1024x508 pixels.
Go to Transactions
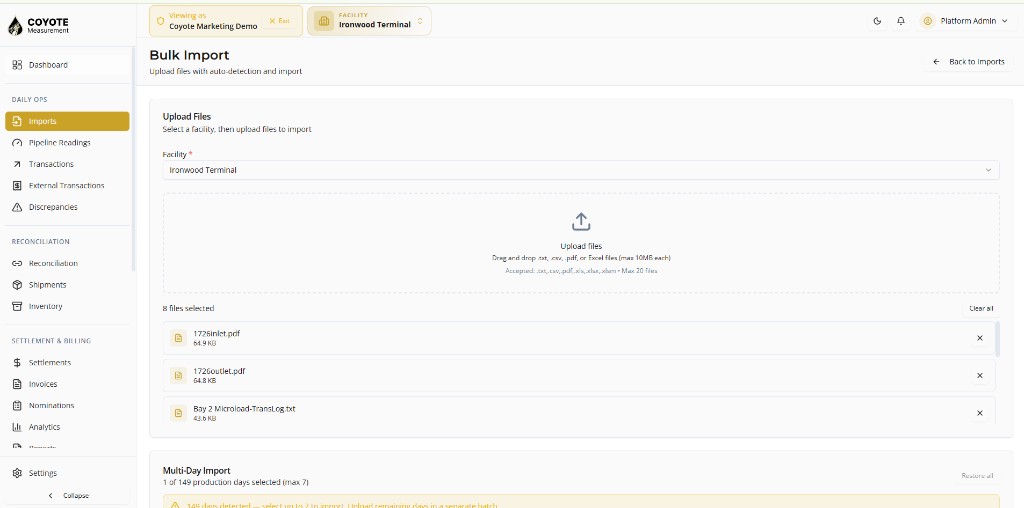pos(67,164)
